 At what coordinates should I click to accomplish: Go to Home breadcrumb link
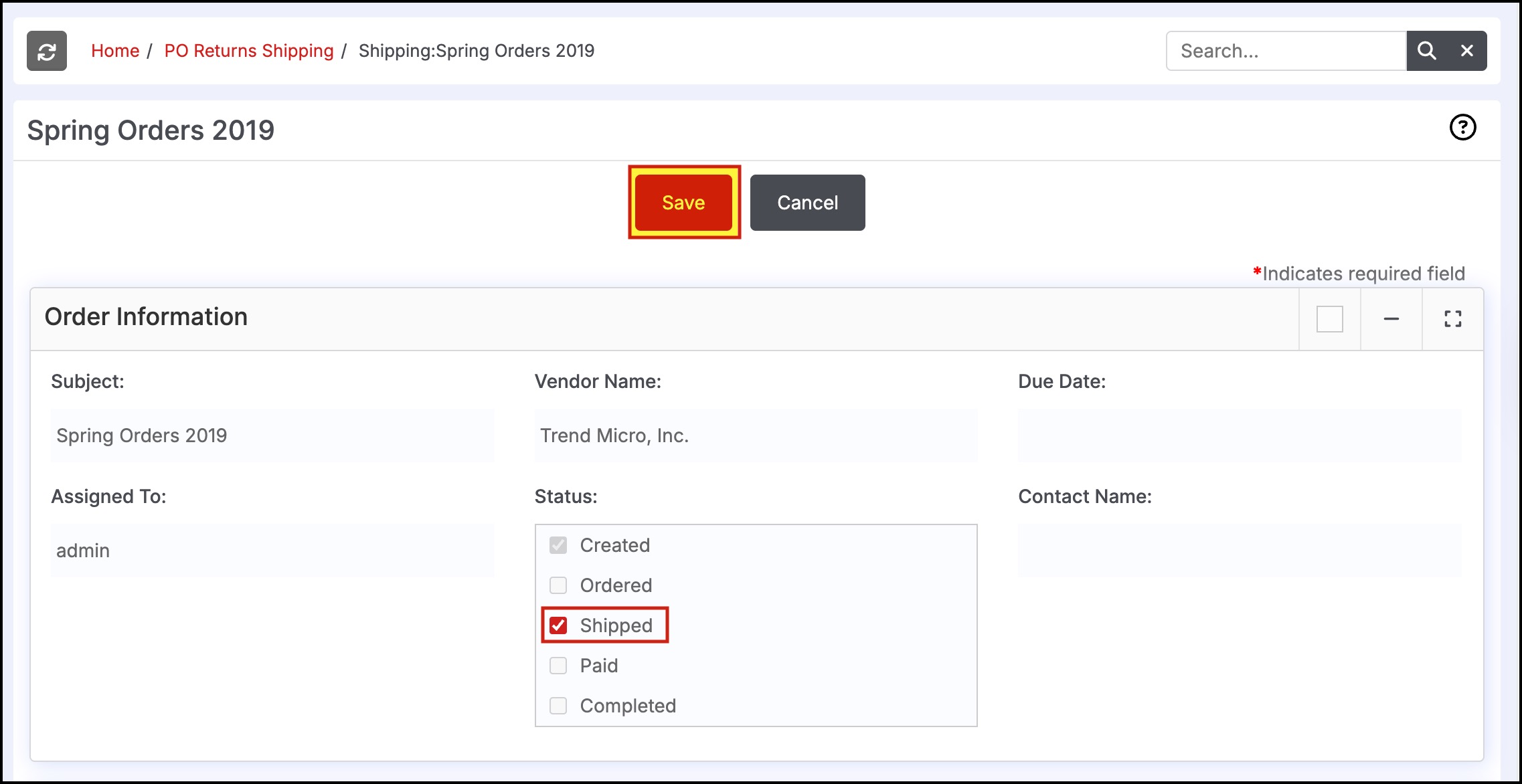[x=115, y=51]
